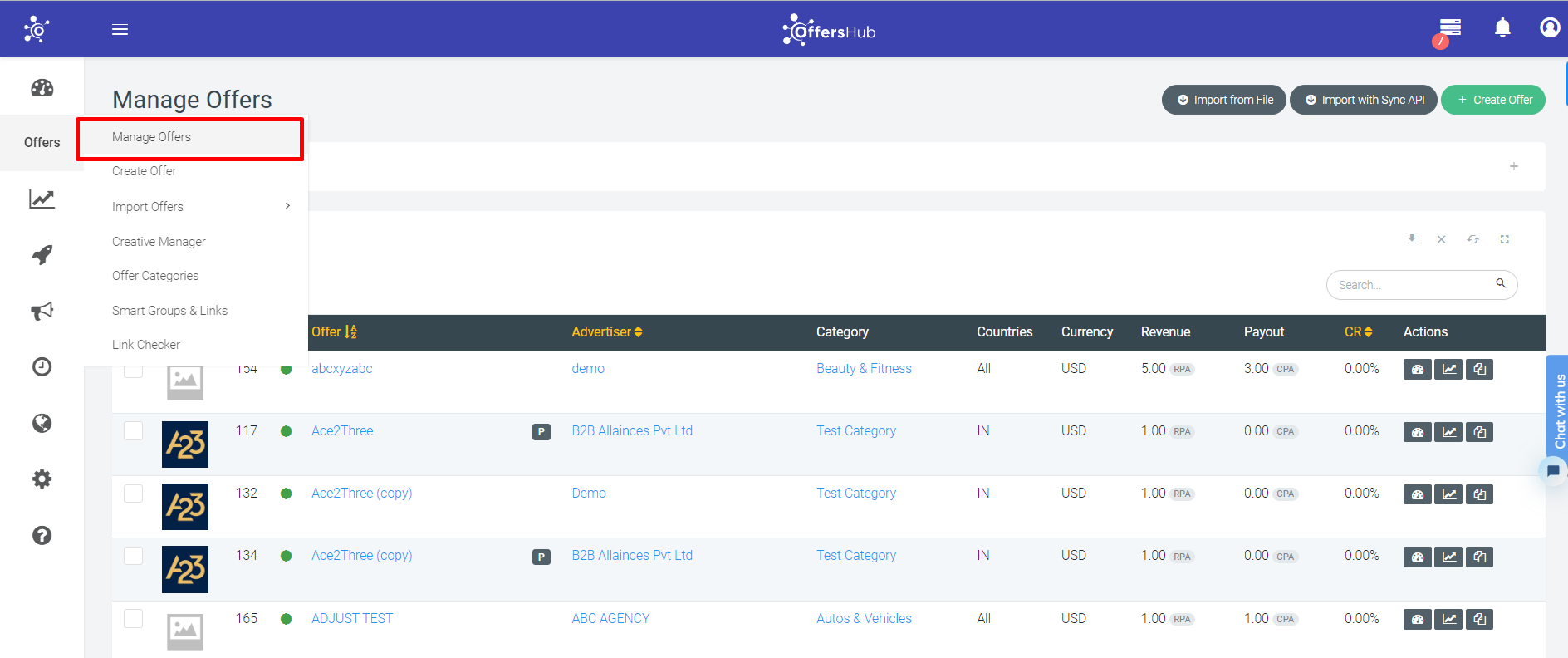Open the dashboard gauge icon in sidebar
1568x658 pixels.
tap(42, 87)
